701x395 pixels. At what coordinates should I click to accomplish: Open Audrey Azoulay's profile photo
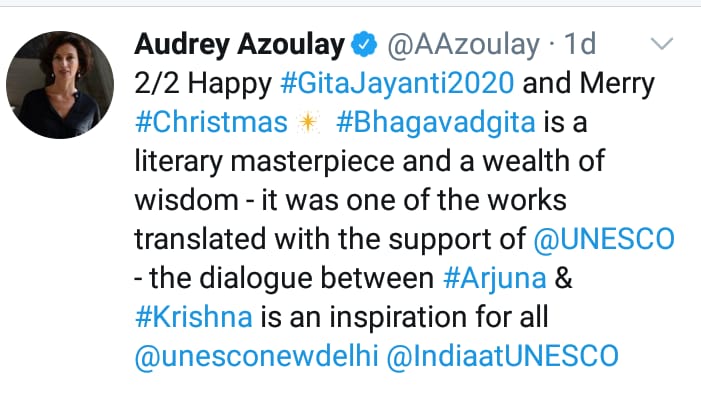[60, 85]
